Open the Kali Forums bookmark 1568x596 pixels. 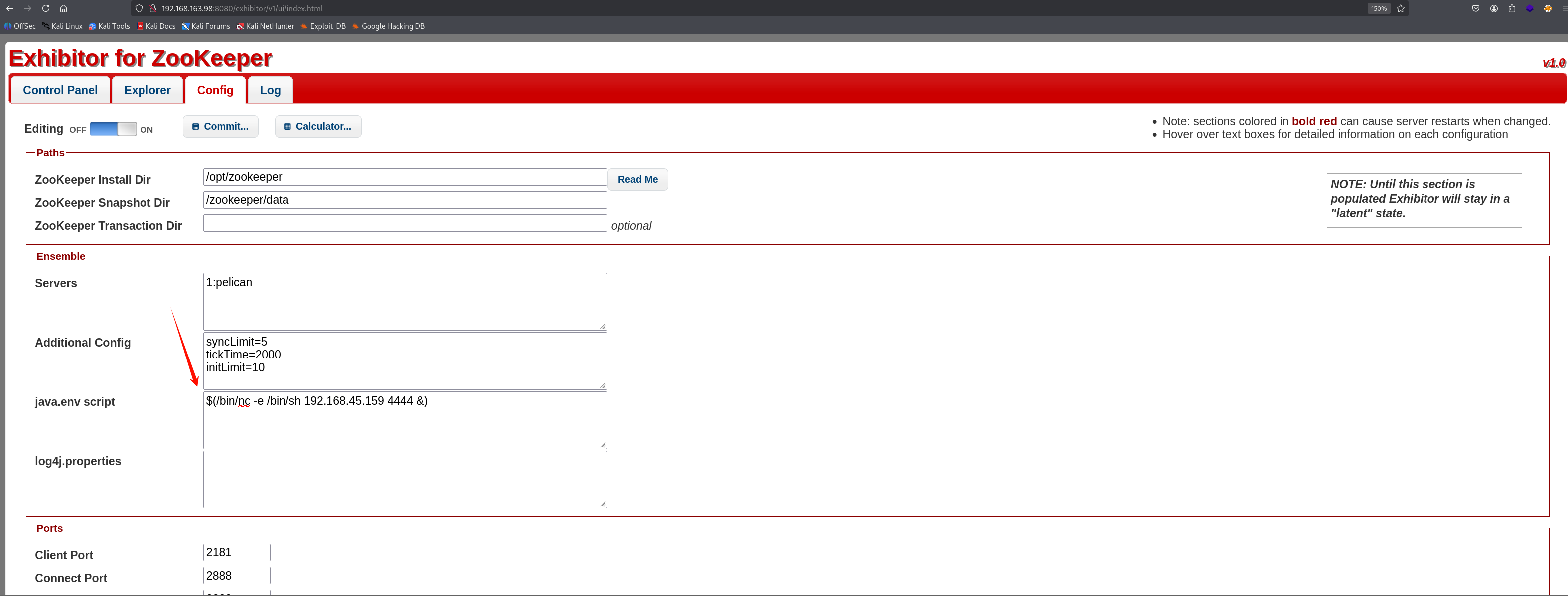[x=206, y=26]
